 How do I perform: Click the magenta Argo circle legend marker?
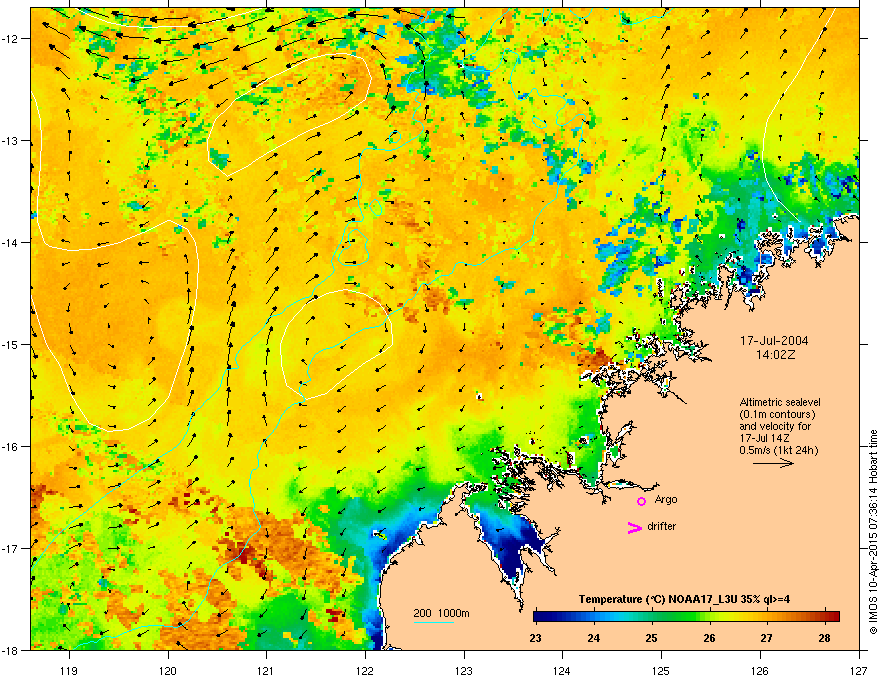pos(641,501)
